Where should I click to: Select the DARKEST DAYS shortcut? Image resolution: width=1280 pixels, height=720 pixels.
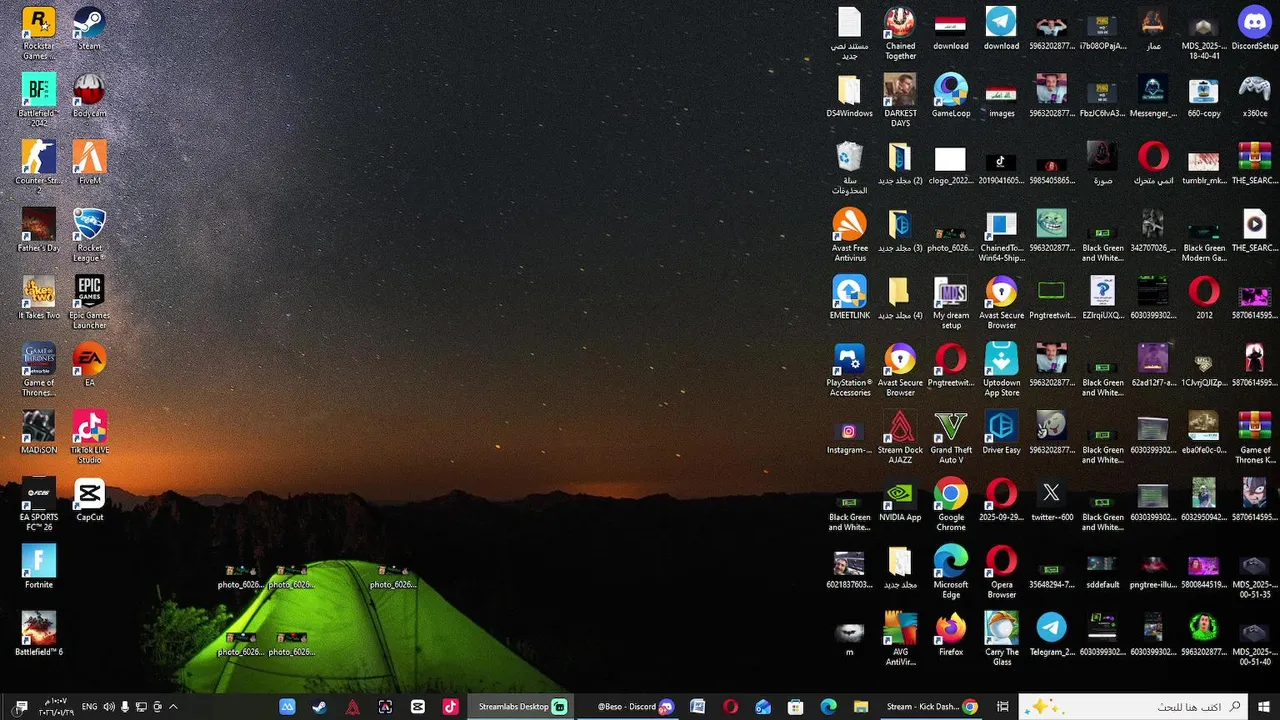pos(900,101)
